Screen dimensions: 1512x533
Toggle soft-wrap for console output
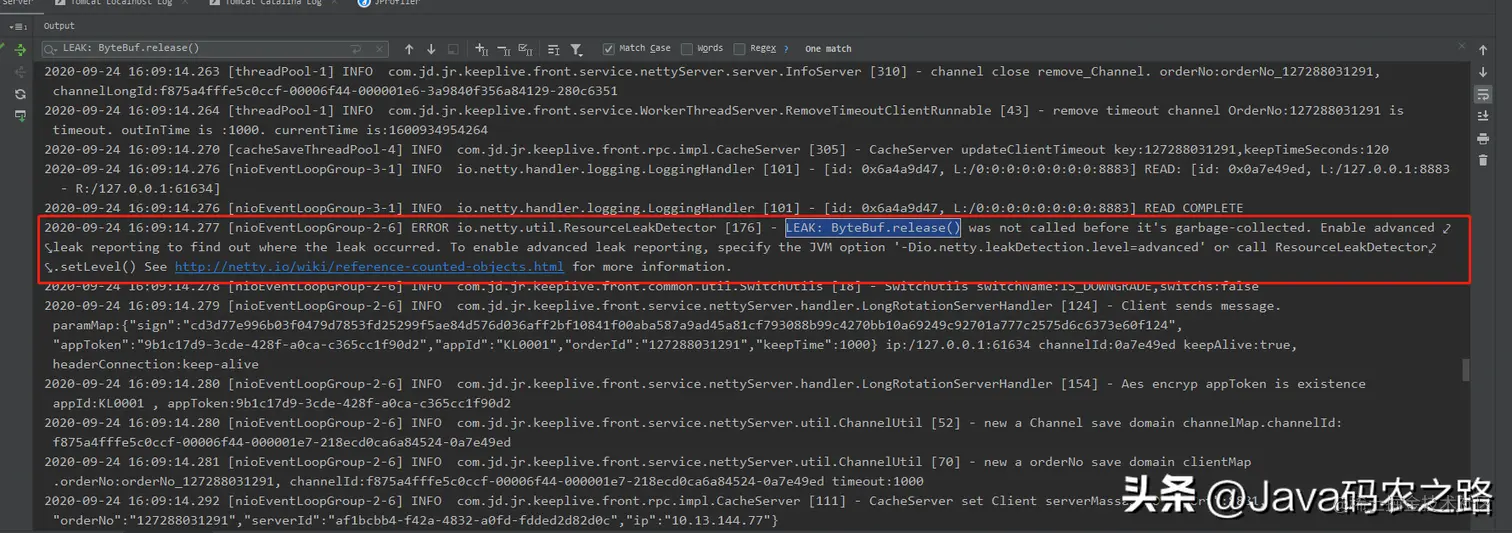(1483, 94)
